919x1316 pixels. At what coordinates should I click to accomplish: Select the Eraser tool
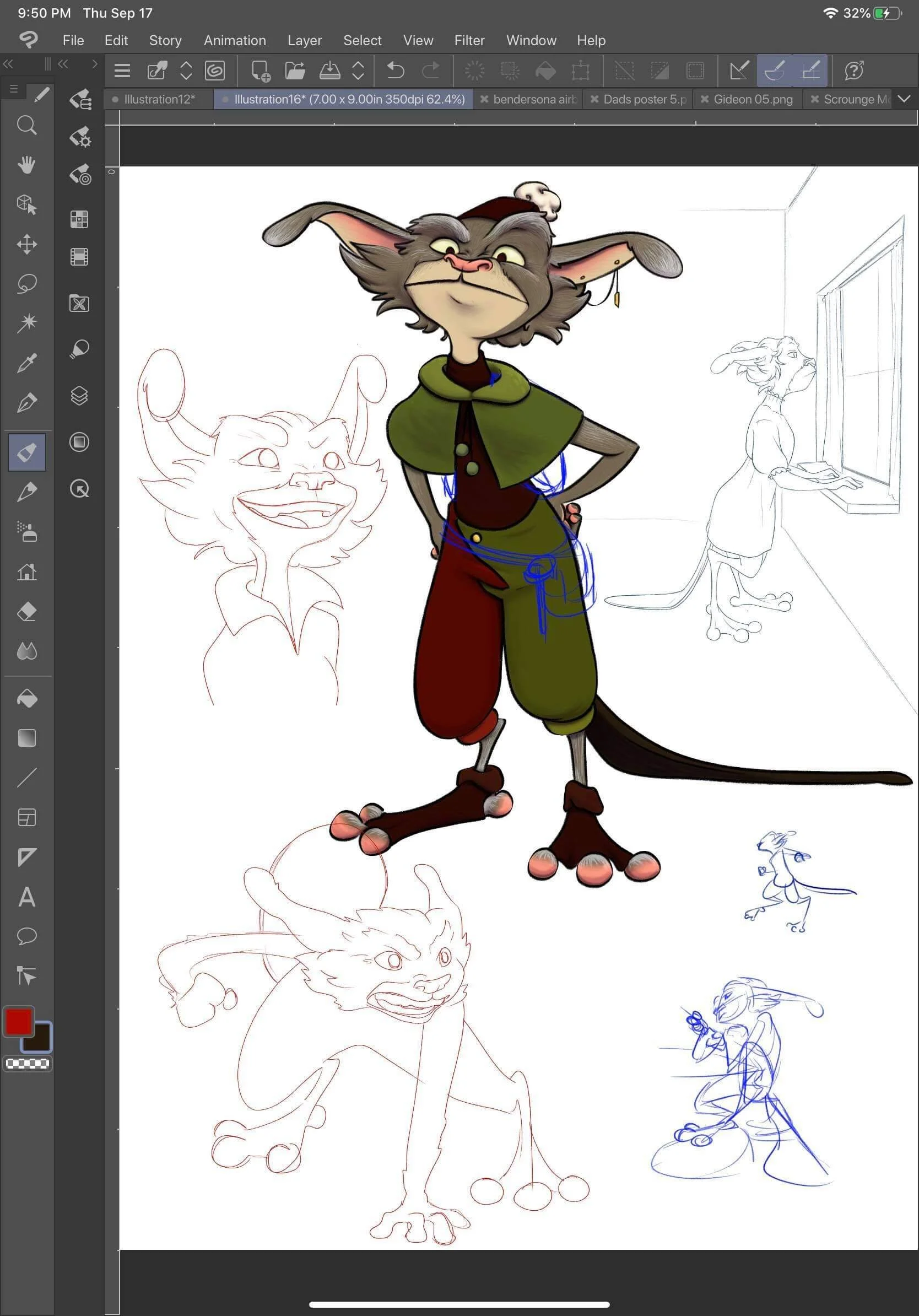[x=26, y=612]
